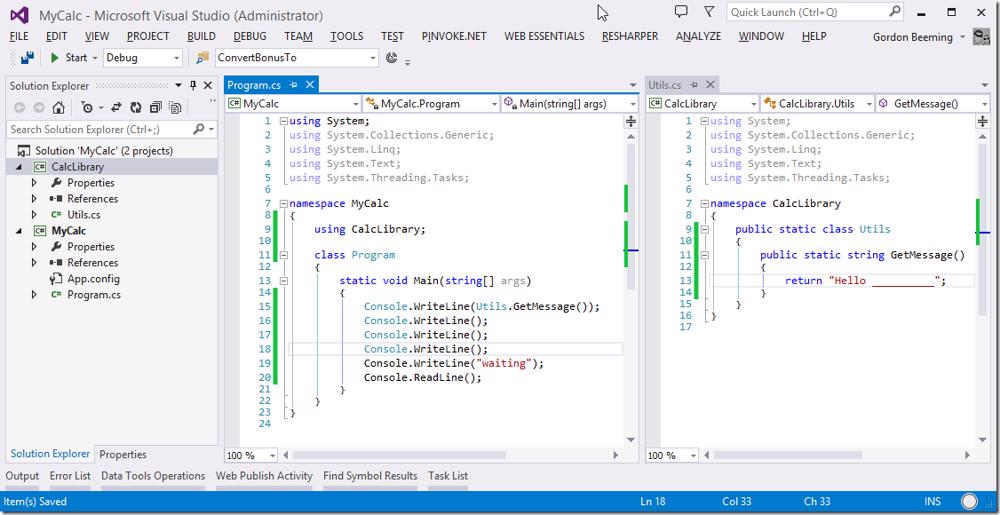
Task: Click the Back arrow in Solution Explorer toolbar
Action: [20, 108]
